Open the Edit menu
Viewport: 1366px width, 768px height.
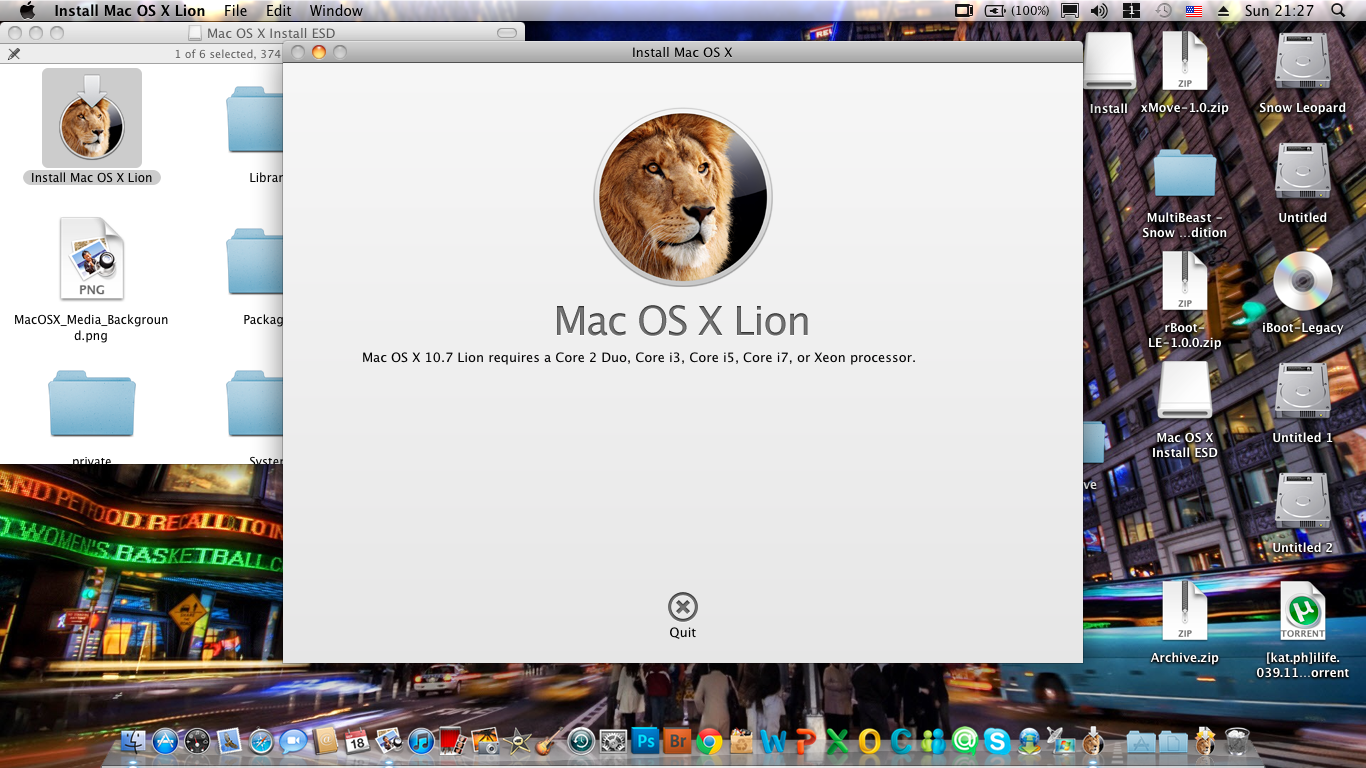click(x=279, y=11)
